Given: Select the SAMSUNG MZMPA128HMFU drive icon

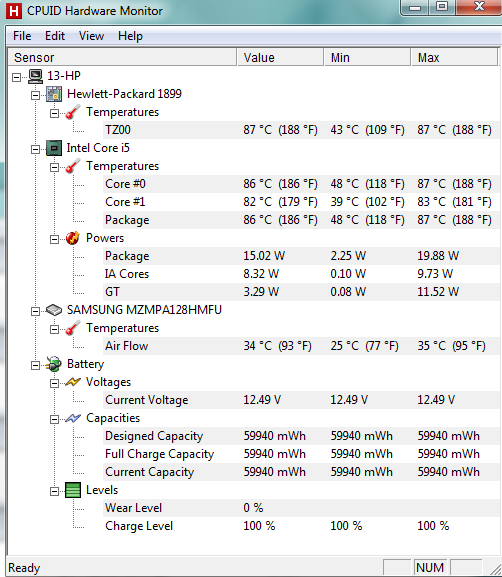Looking at the screenshot, I should [x=54, y=310].
